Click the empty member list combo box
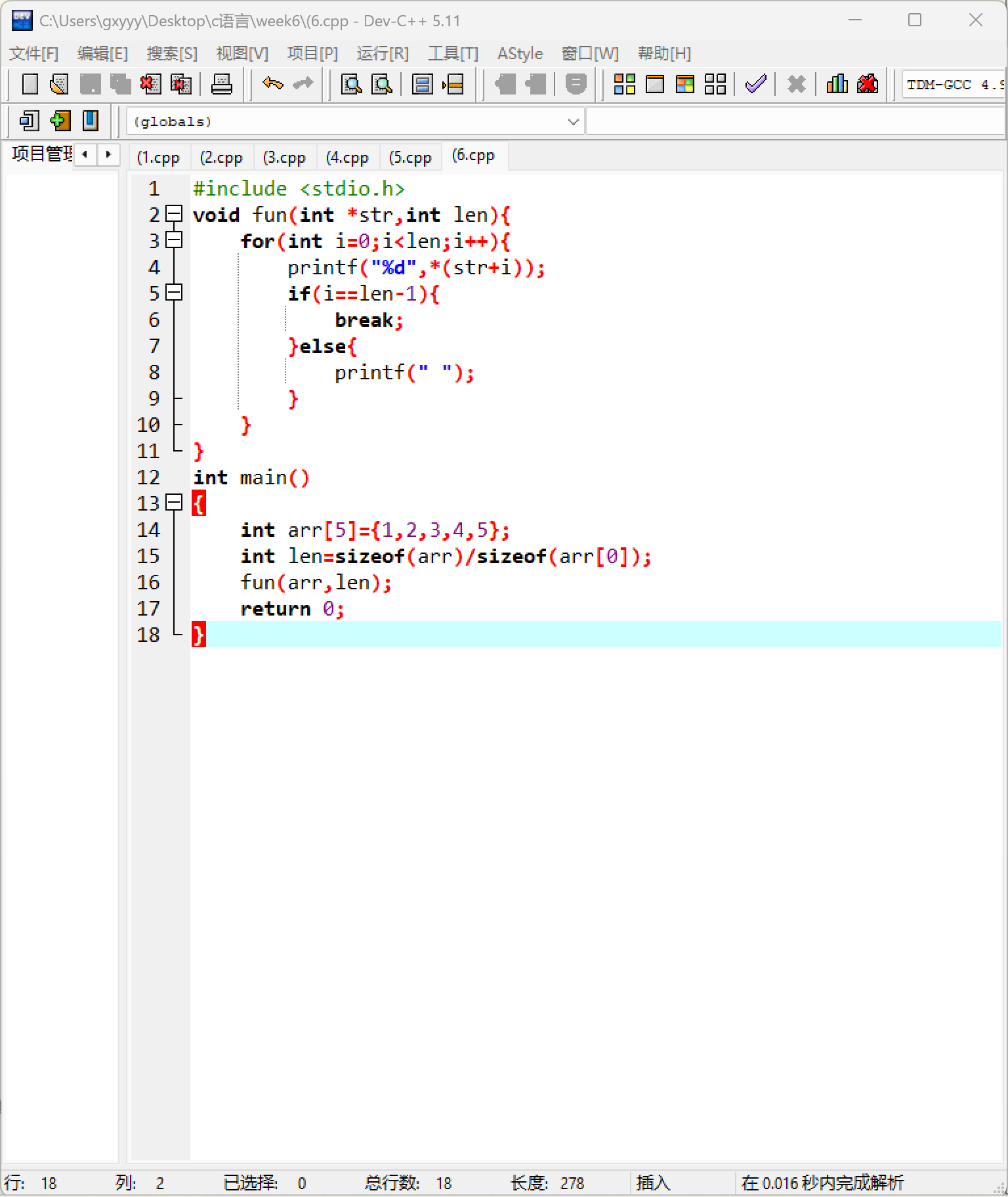 coord(796,121)
